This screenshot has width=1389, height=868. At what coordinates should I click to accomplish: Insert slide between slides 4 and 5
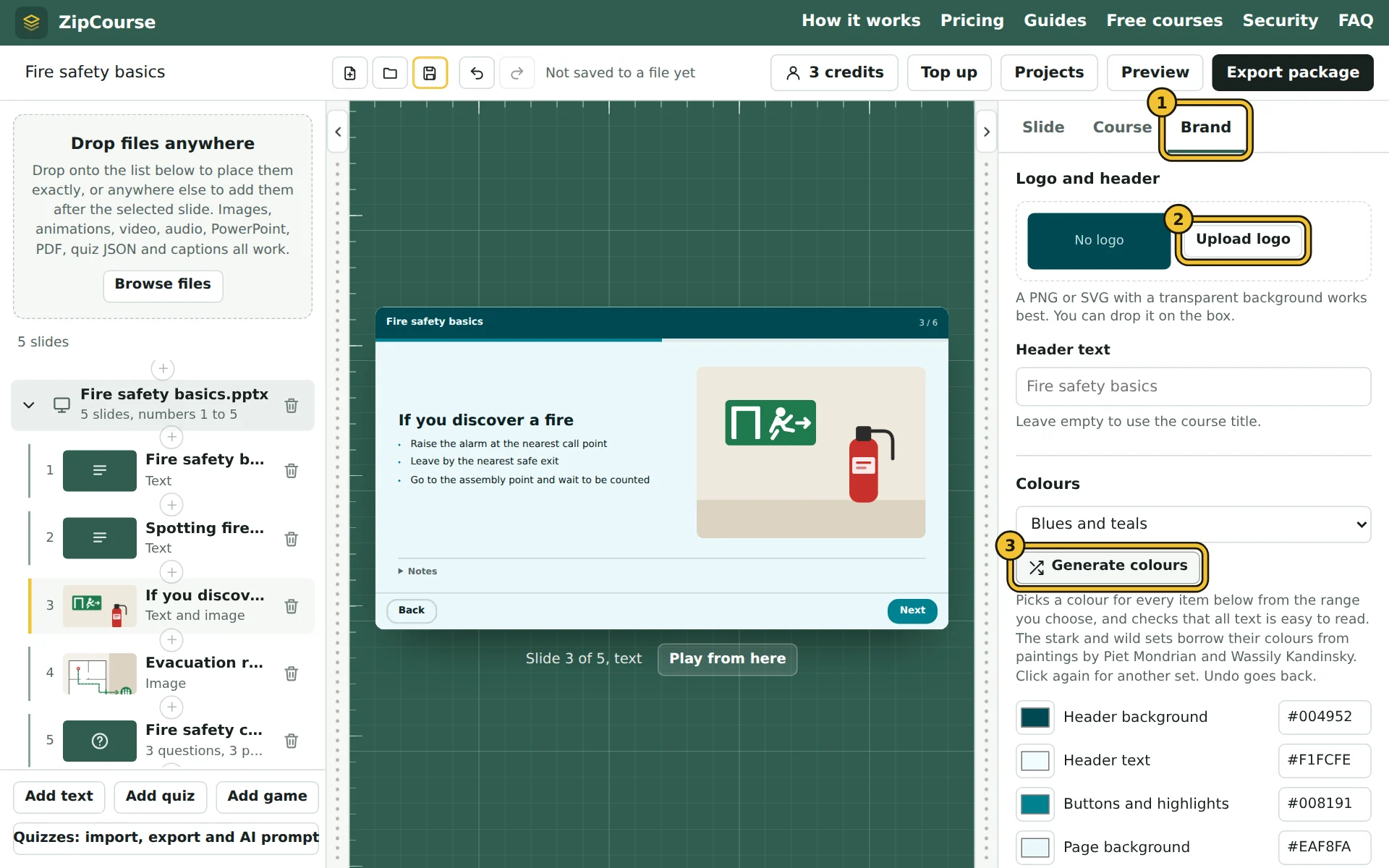coord(171,707)
